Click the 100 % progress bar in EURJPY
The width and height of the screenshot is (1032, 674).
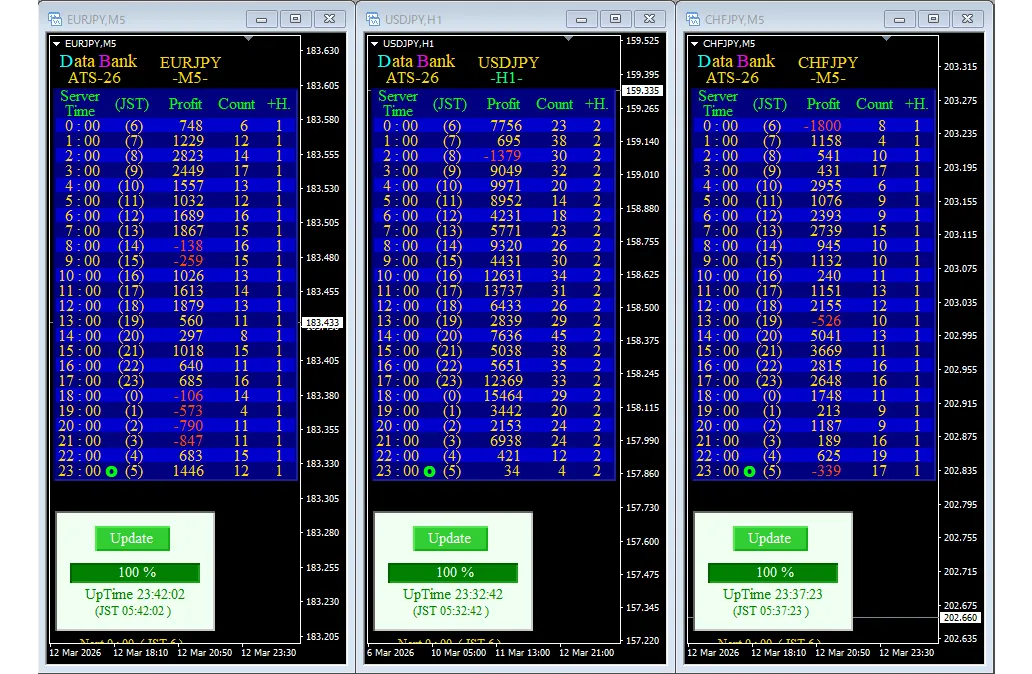(x=135, y=572)
